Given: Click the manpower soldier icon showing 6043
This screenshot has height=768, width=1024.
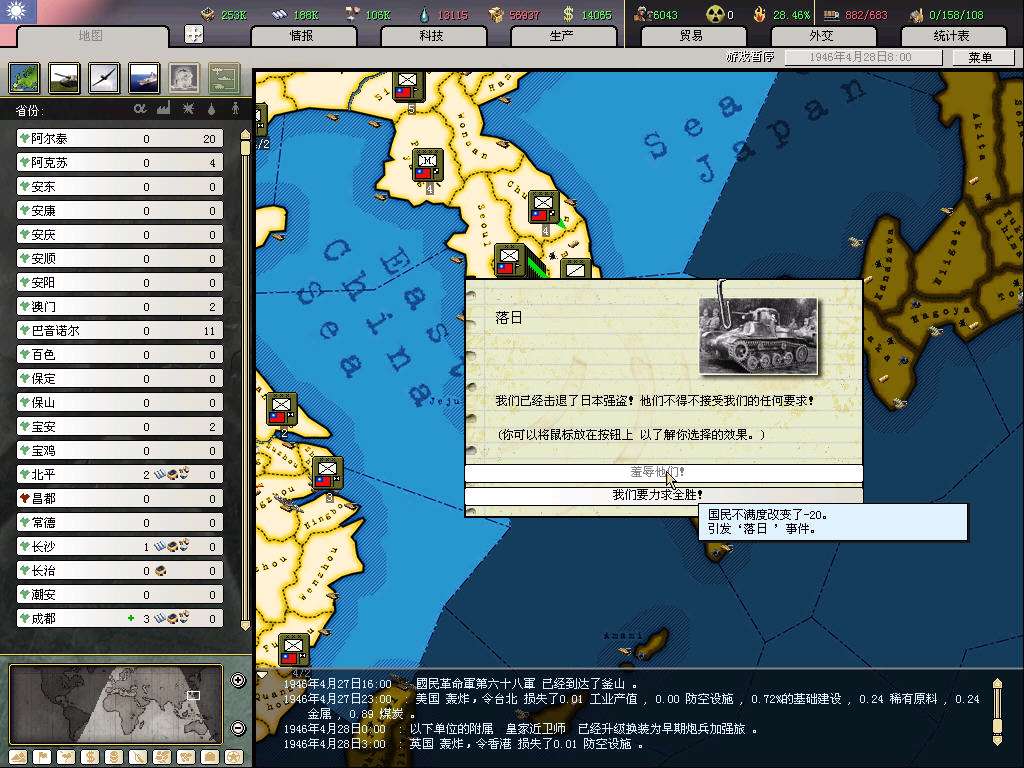Looking at the screenshot, I should 642,14.
